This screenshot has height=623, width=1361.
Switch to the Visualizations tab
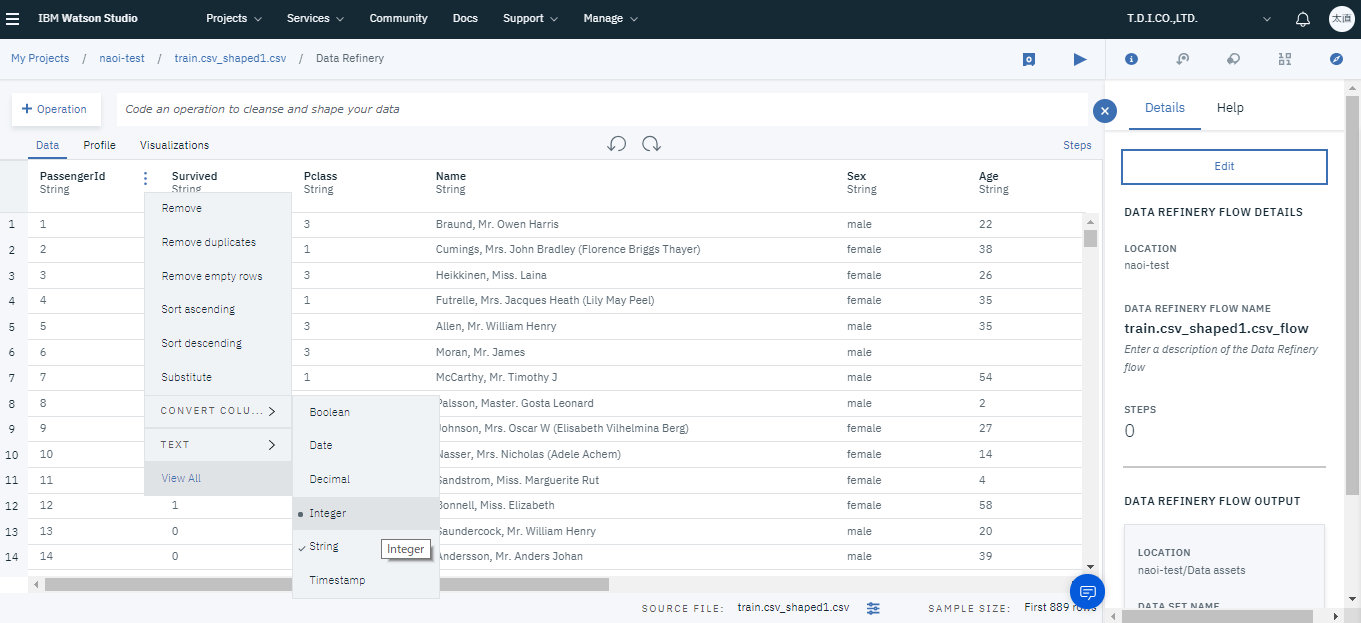point(174,145)
